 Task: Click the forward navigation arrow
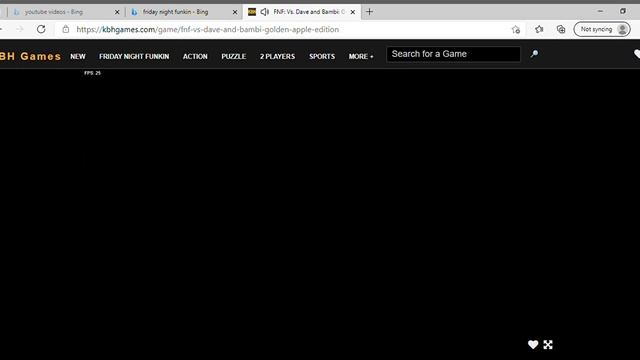(x=20, y=29)
